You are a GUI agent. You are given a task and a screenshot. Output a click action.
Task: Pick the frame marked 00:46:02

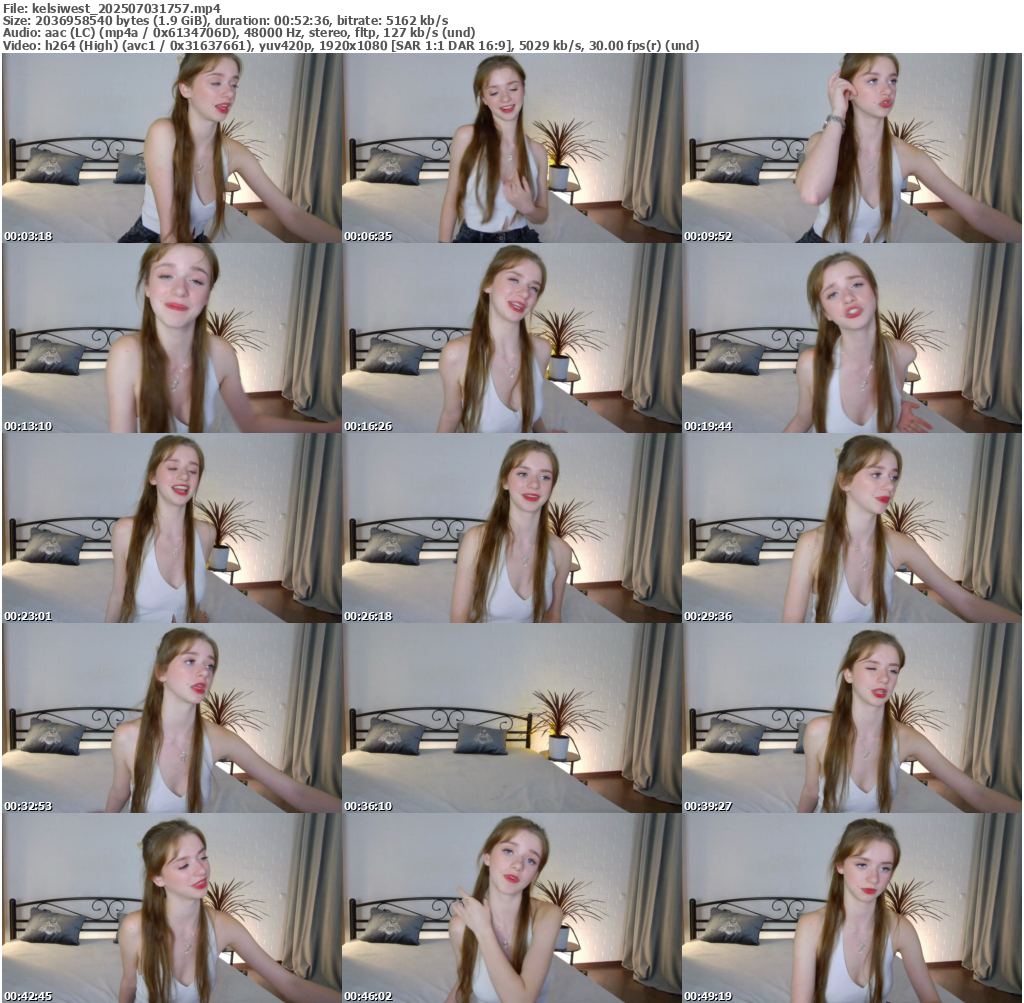(512, 908)
